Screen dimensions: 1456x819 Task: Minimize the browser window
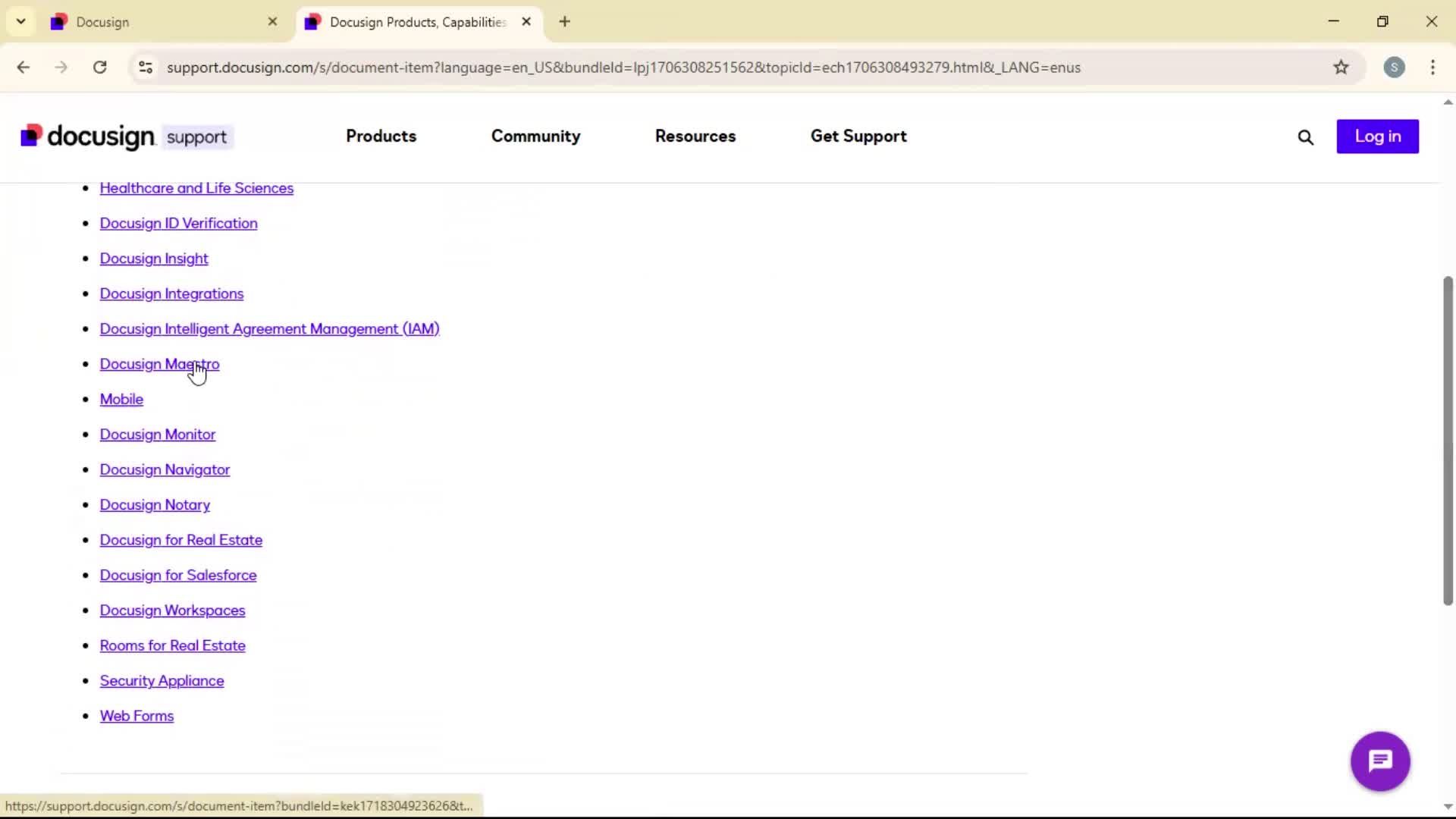pos(1333,22)
